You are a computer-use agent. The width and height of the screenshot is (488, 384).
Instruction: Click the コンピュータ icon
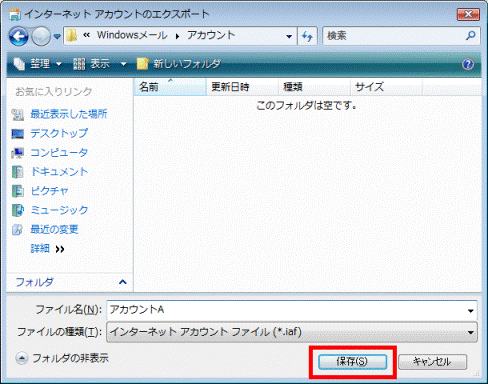18,153
